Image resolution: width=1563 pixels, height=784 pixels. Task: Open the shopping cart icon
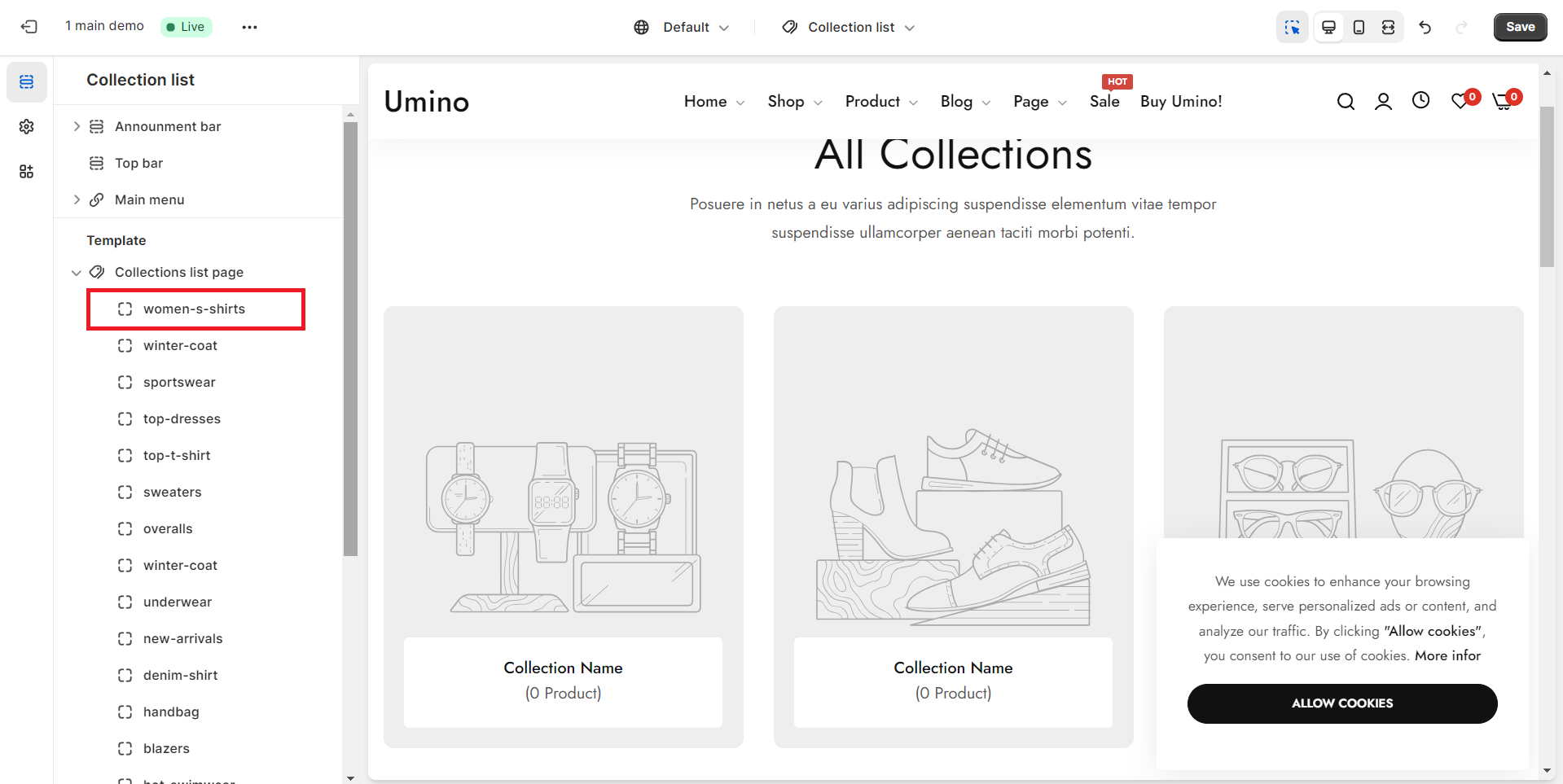click(1501, 102)
